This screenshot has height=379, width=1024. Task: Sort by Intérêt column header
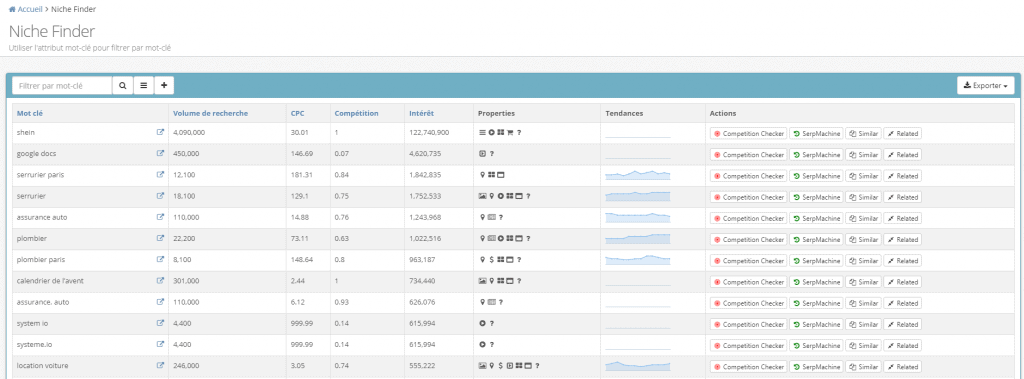(x=421, y=113)
